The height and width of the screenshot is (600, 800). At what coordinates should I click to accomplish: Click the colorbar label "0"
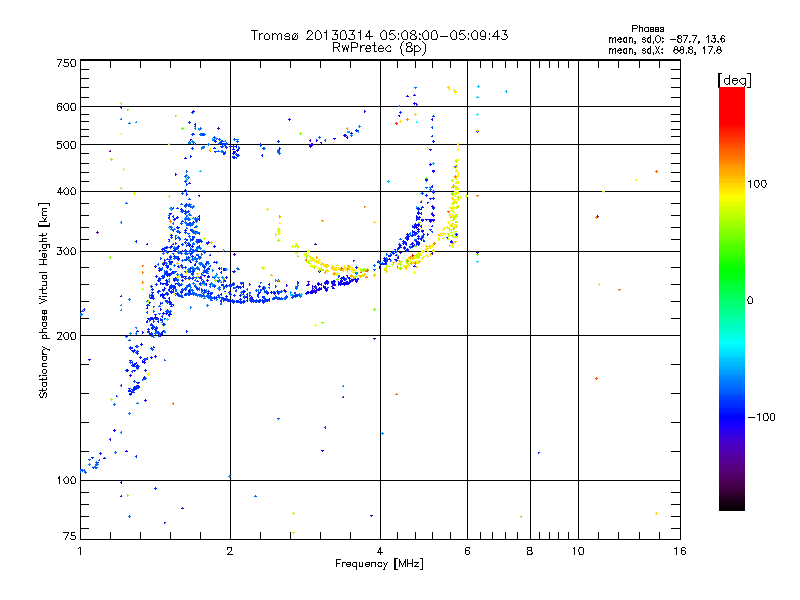click(750, 300)
